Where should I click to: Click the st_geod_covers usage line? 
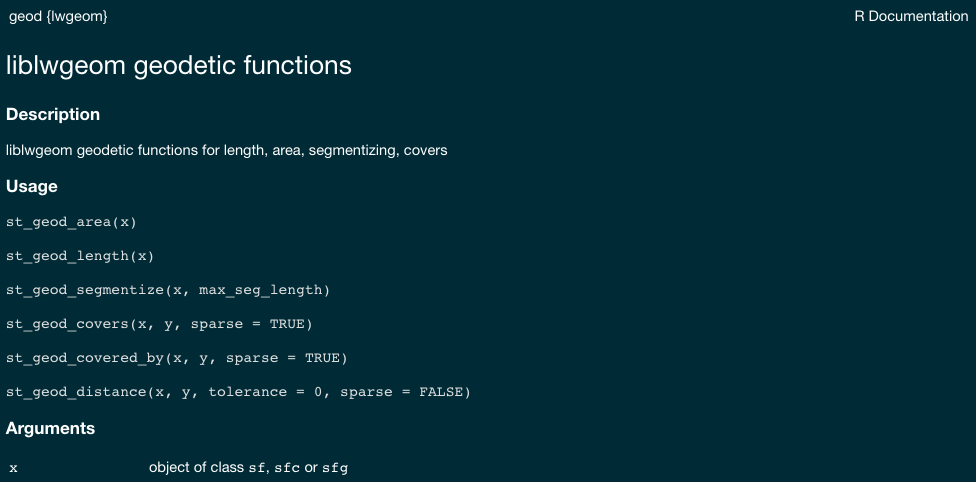coord(159,324)
